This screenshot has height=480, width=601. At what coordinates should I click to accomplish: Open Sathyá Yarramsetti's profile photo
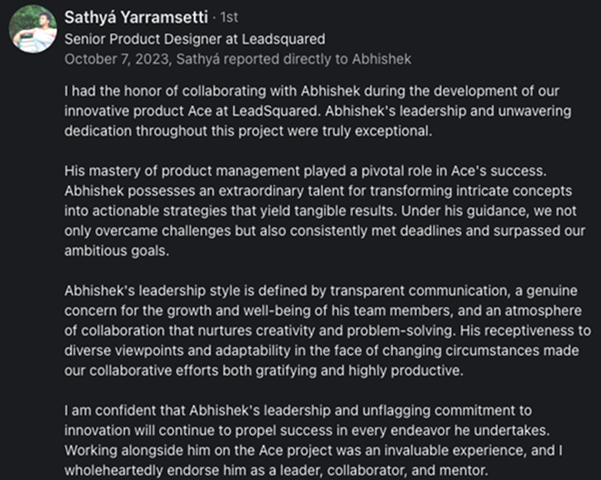pos(33,32)
